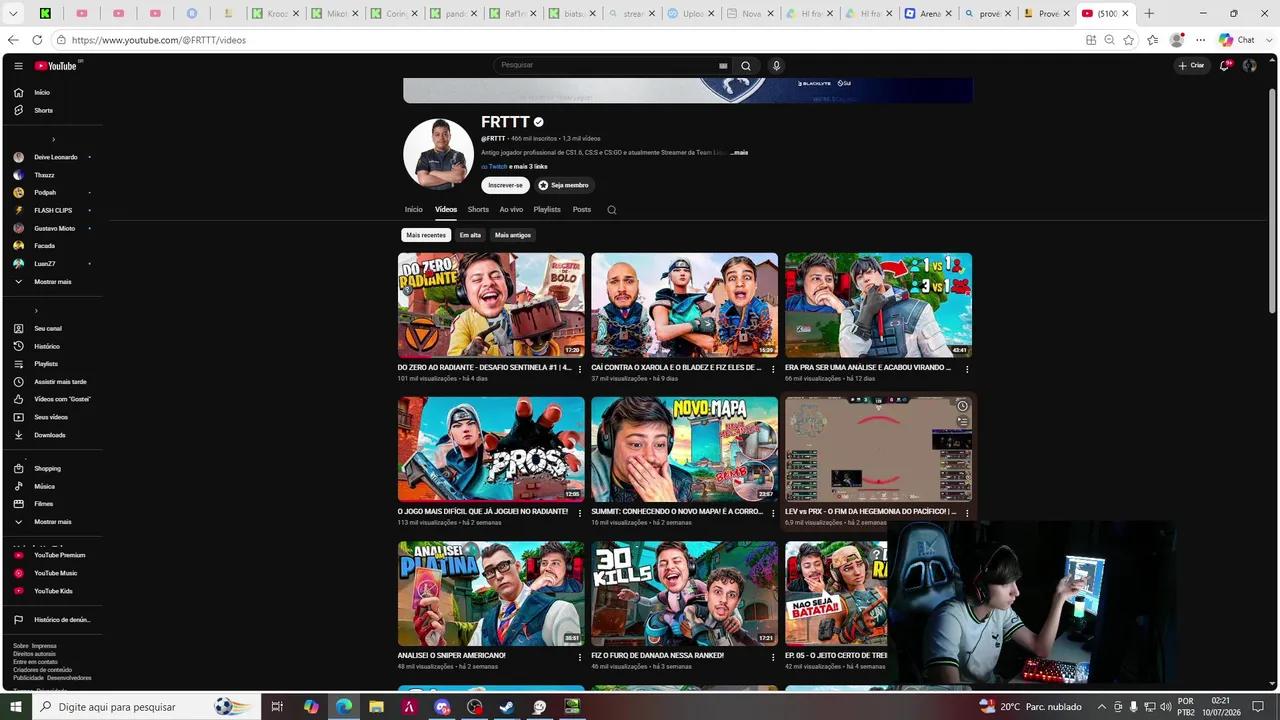Click the YouTube logo

(57, 66)
